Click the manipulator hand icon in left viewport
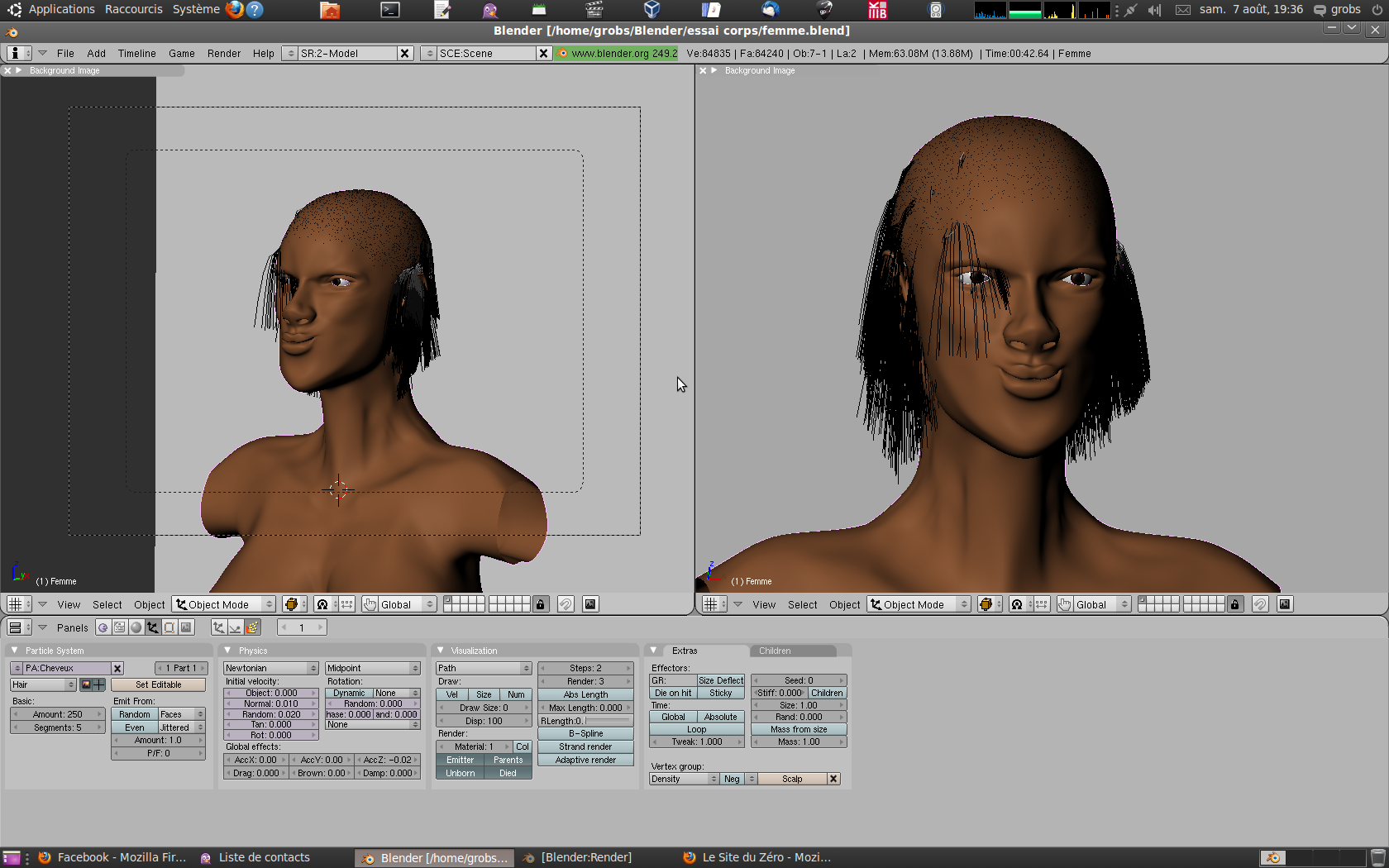The height and width of the screenshot is (868, 1389). [x=370, y=604]
